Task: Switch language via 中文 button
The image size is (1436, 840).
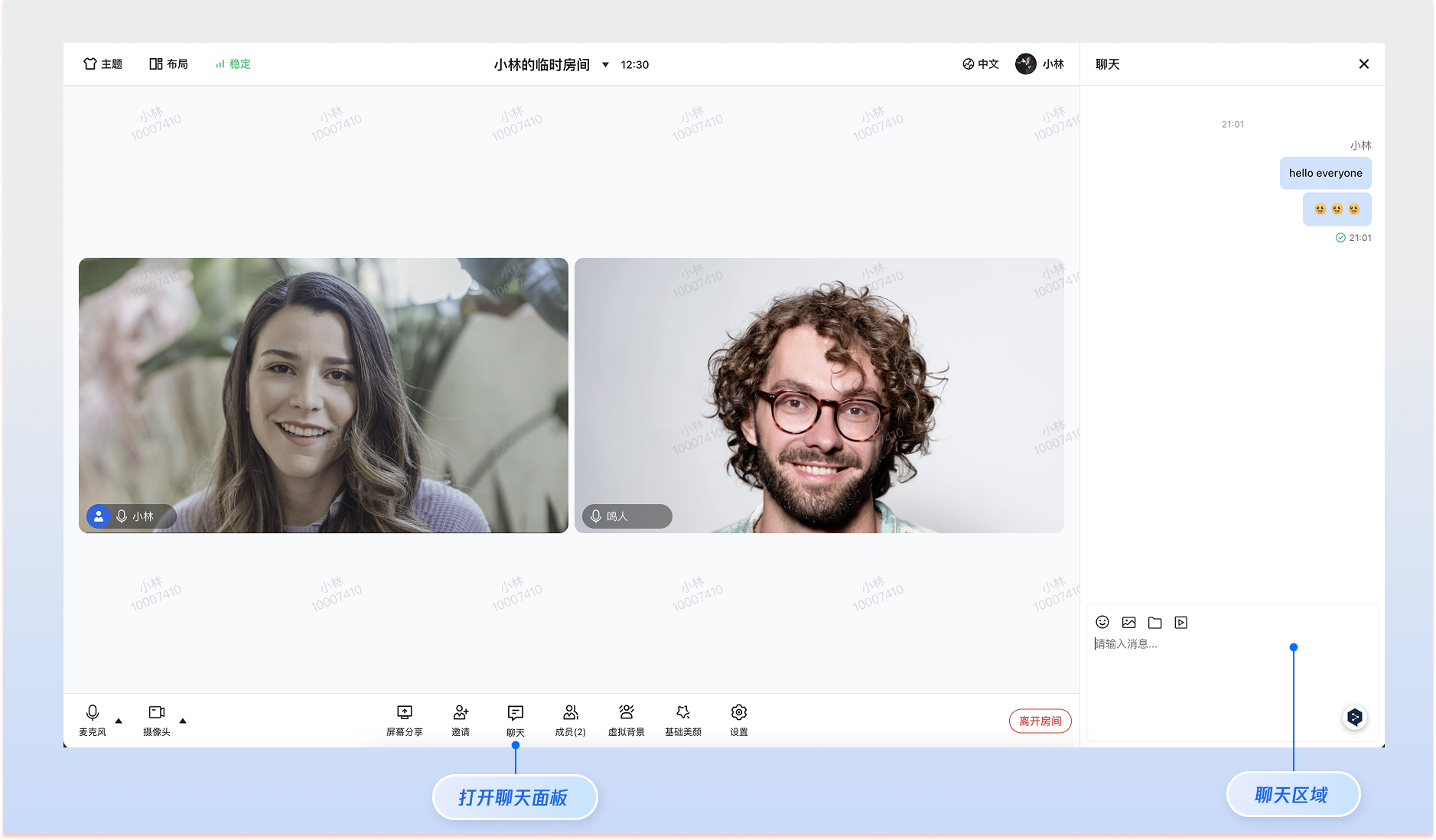Action: [x=981, y=64]
